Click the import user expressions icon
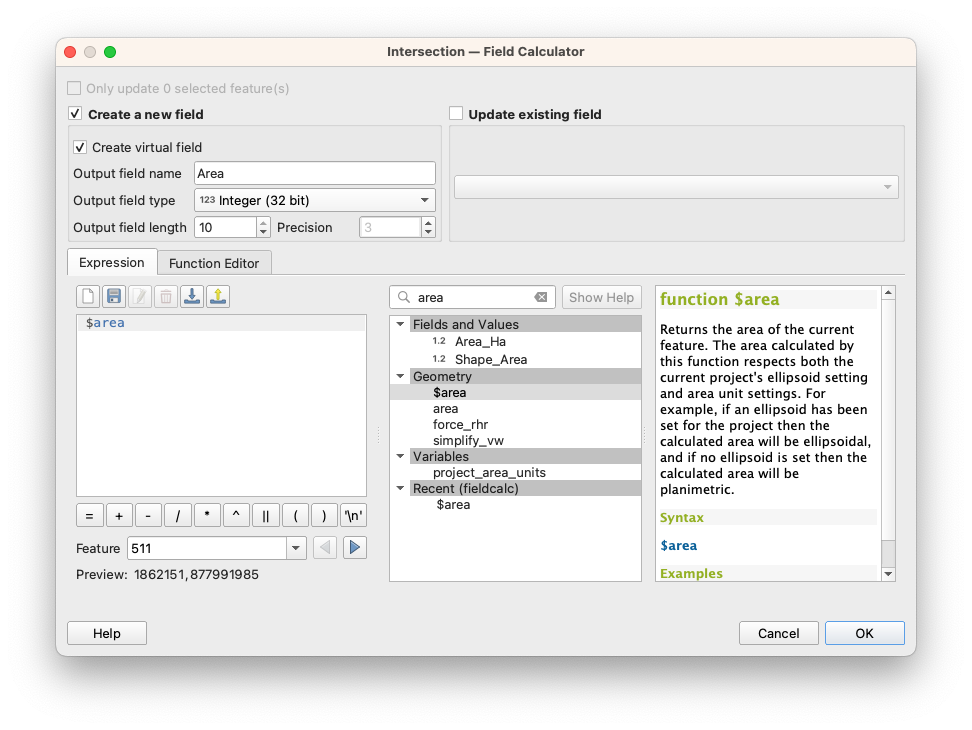 click(192, 296)
